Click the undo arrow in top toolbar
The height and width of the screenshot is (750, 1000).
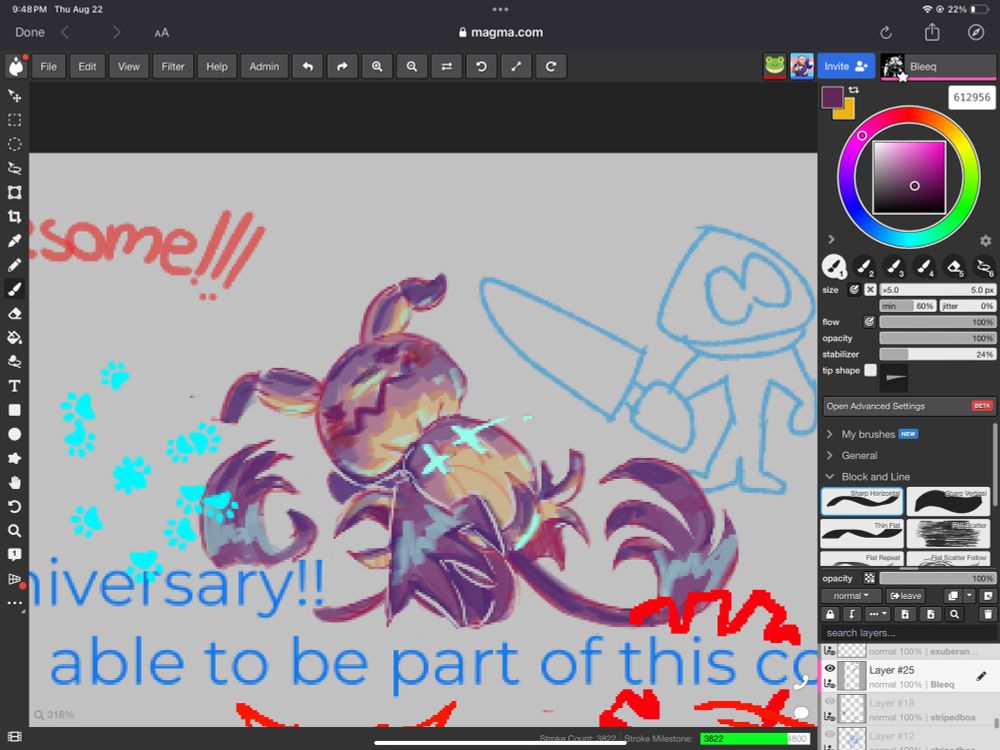(x=307, y=66)
